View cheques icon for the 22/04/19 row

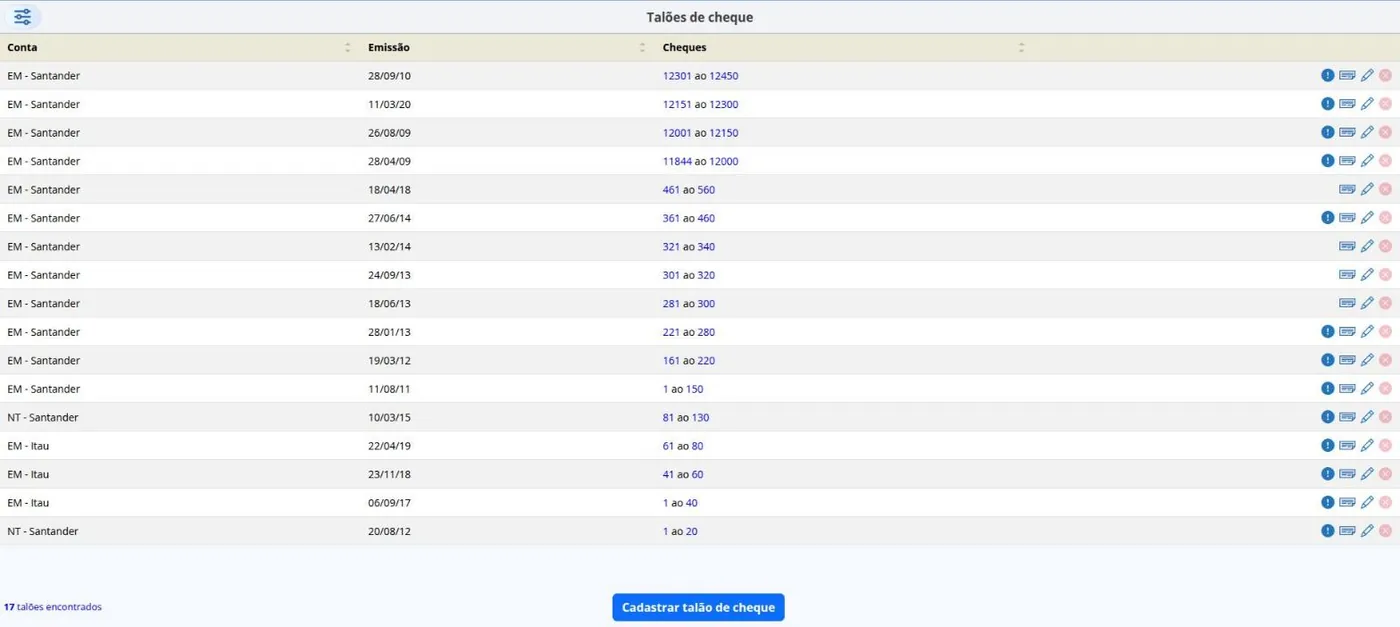tap(1347, 446)
